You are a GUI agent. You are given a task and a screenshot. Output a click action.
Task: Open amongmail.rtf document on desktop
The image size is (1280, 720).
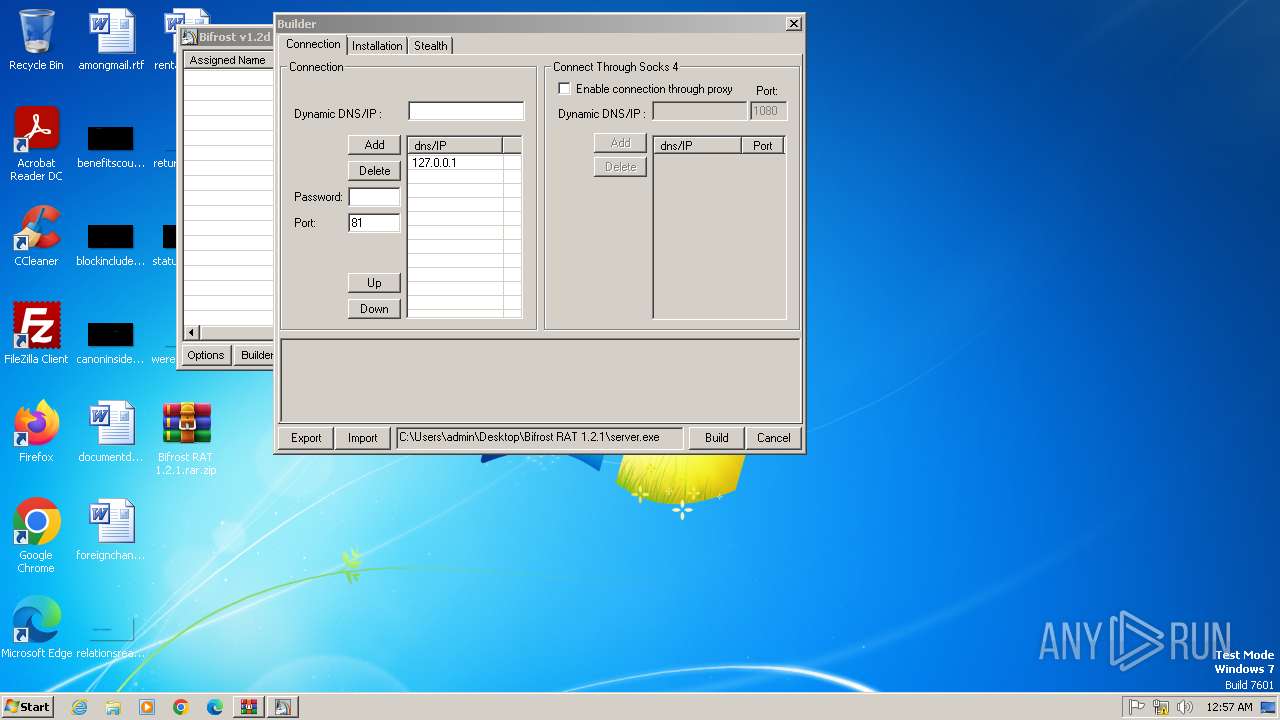pyautogui.click(x=111, y=40)
